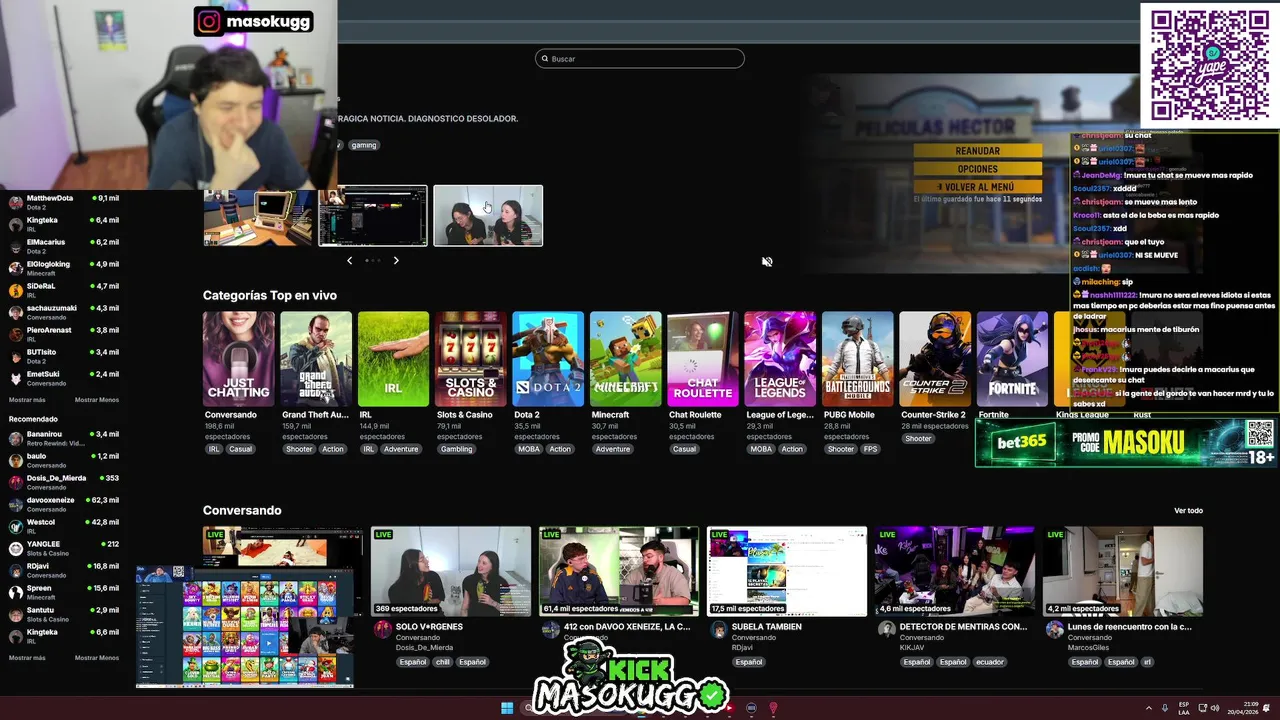Screen dimensions: 1280x720
Task: Click the avatar beside SUBELA TAMBIEN stream
Action: pyautogui.click(x=719, y=629)
